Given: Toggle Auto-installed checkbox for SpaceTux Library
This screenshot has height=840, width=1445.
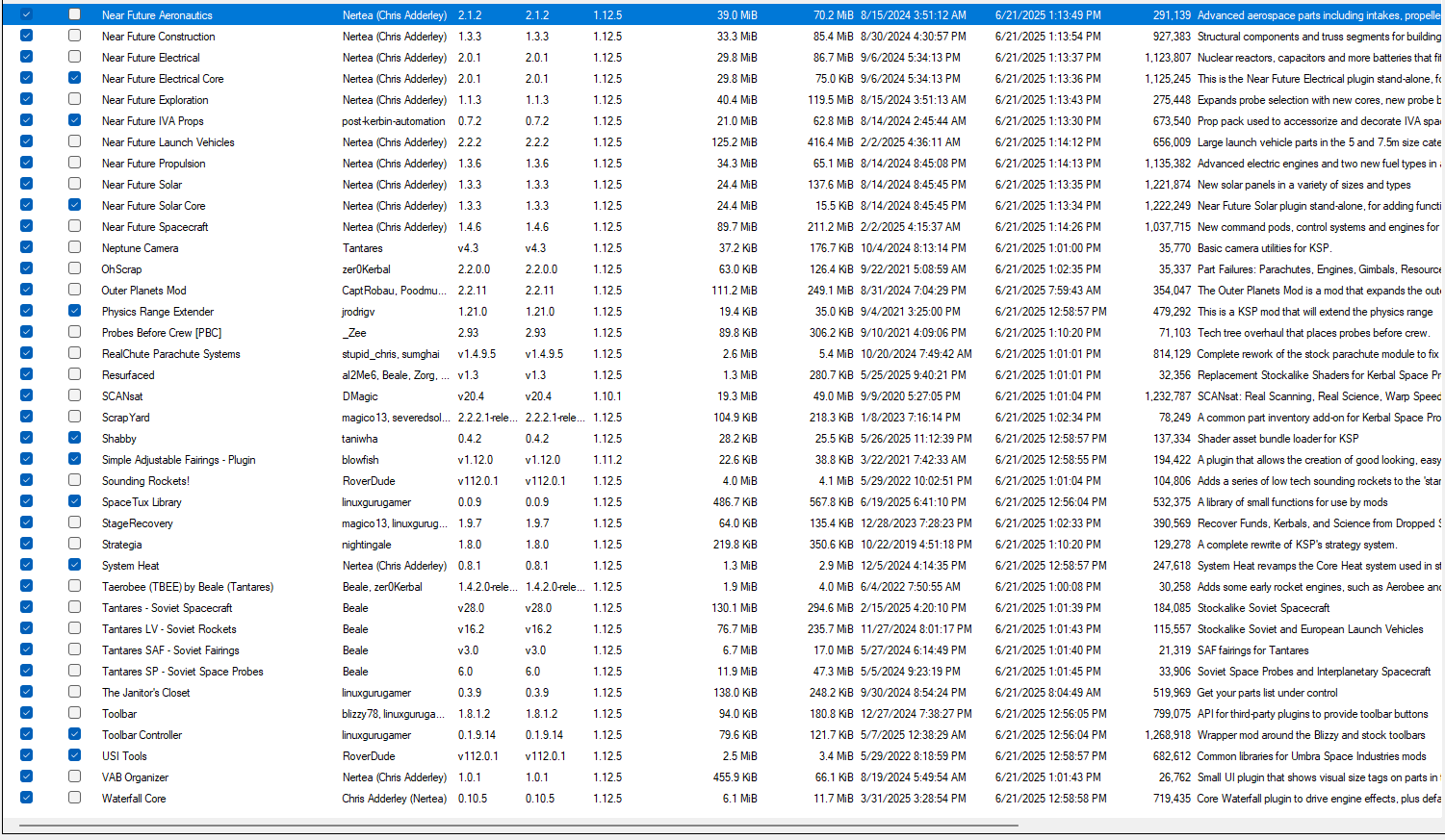Looking at the screenshot, I should 74,501.
